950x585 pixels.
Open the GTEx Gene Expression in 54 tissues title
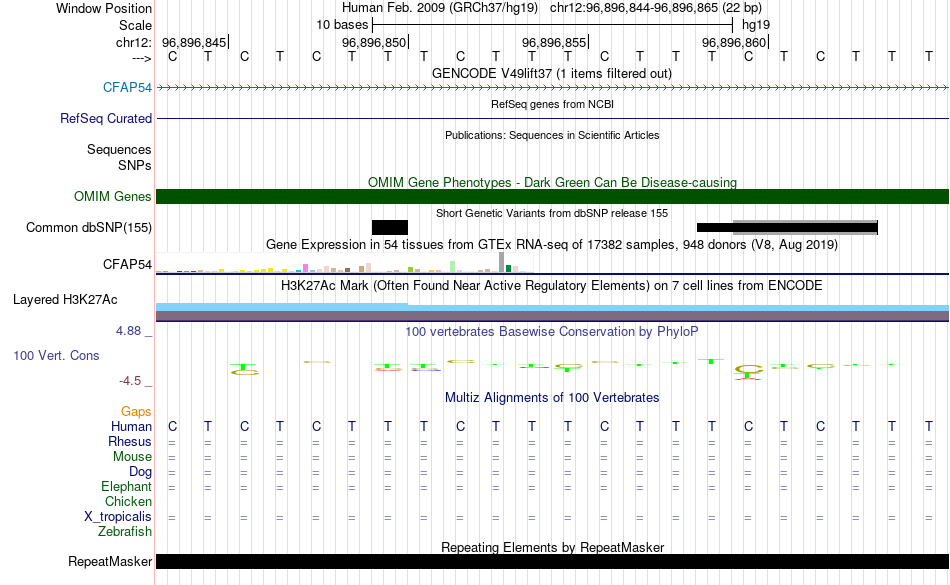[552, 244]
